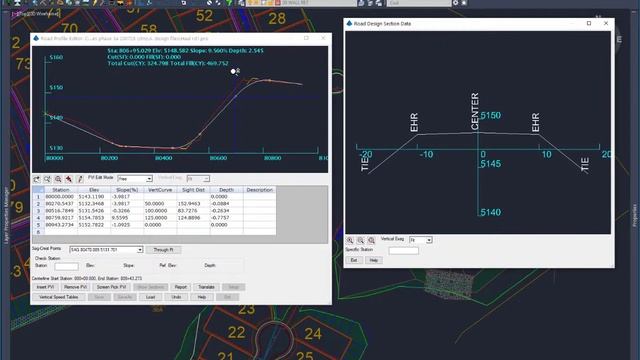Open Layer Properties Manager side panel
The height and width of the screenshot is (360, 640).
coord(6,216)
